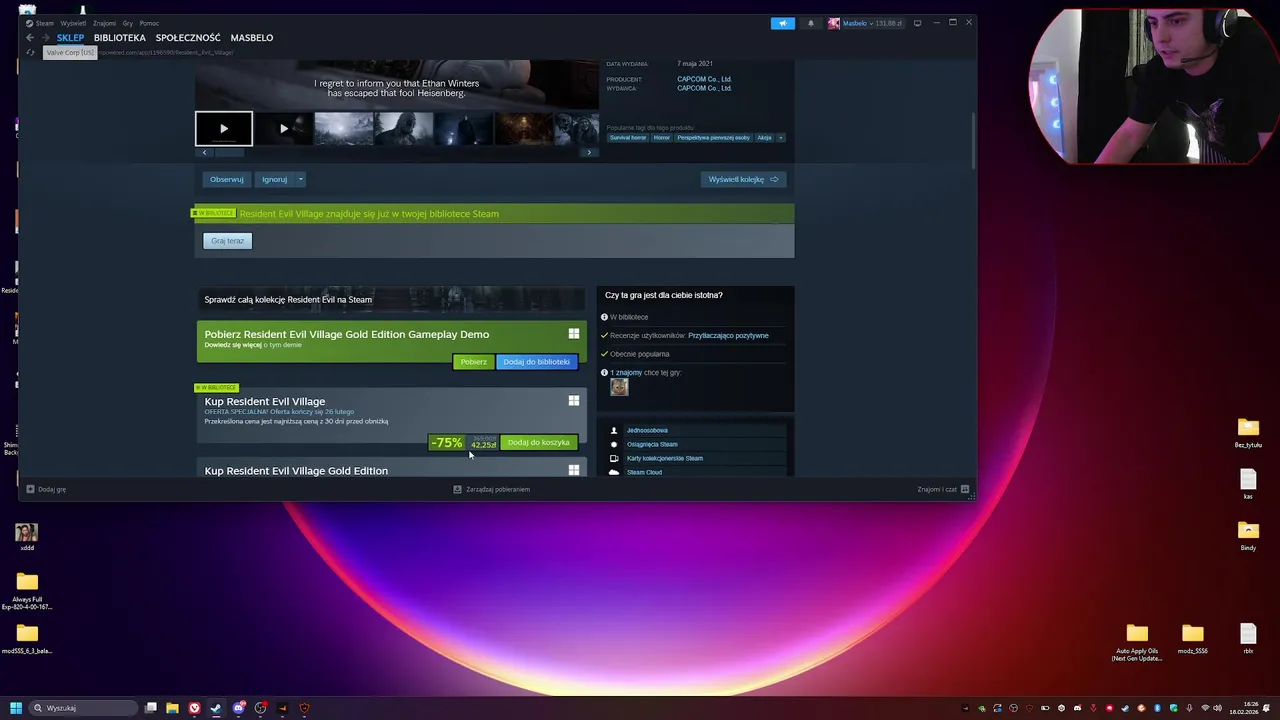This screenshot has width=1280, height=720.
Task: Expand more tags with the plus button
Action: (x=781, y=137)
